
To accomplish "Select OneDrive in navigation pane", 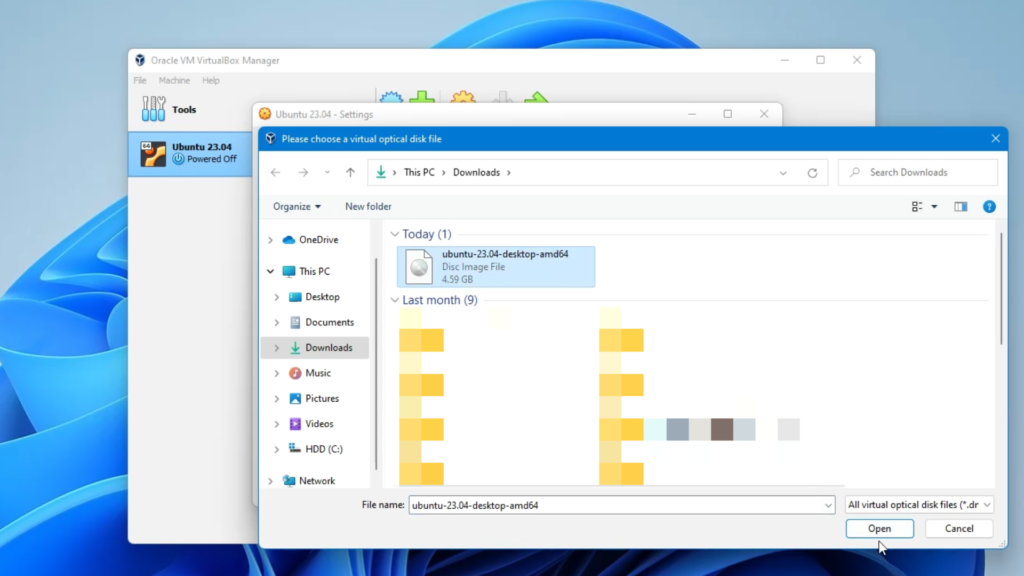I will (x=318, y=240).
